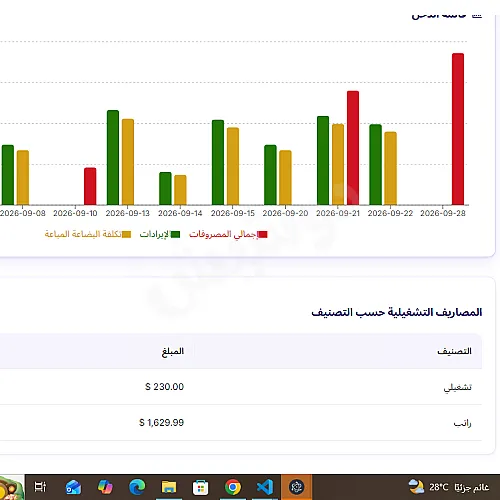This screenshot has height=500, width=500.
Task: Open Microsoft Edge from the taskbar
Action: [137, 487]
